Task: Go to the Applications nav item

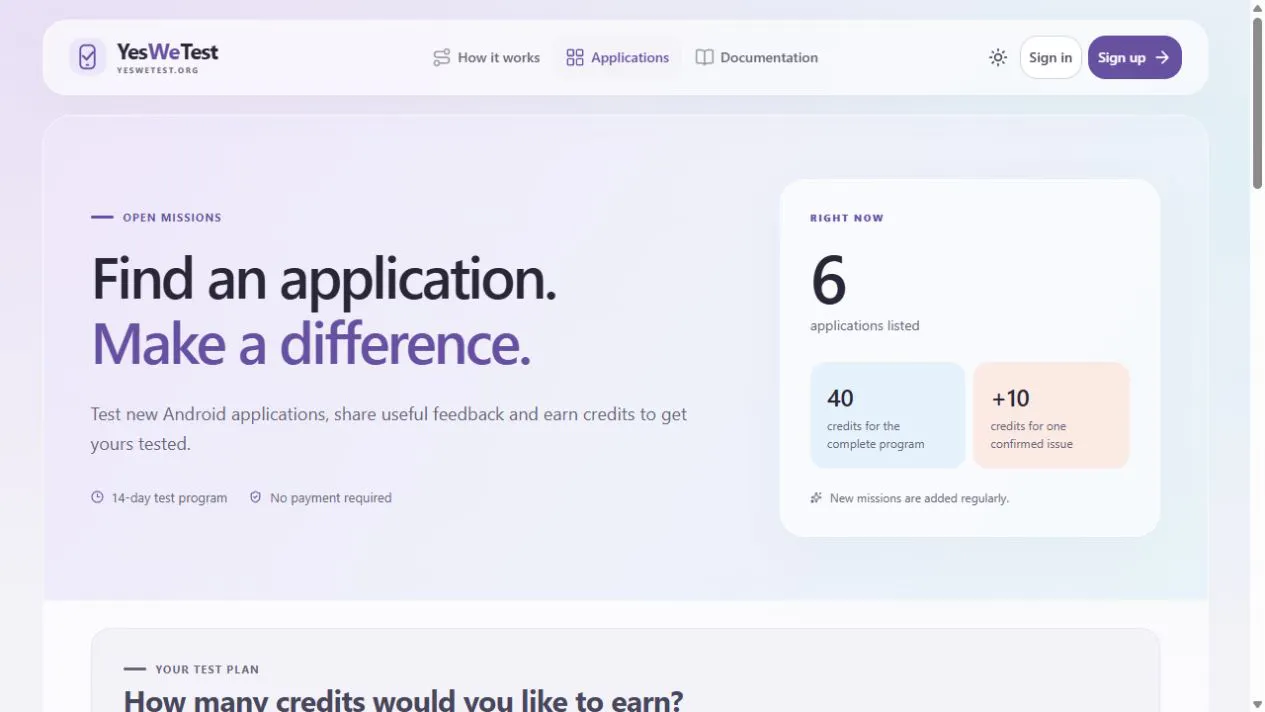Action: point(618,58)
